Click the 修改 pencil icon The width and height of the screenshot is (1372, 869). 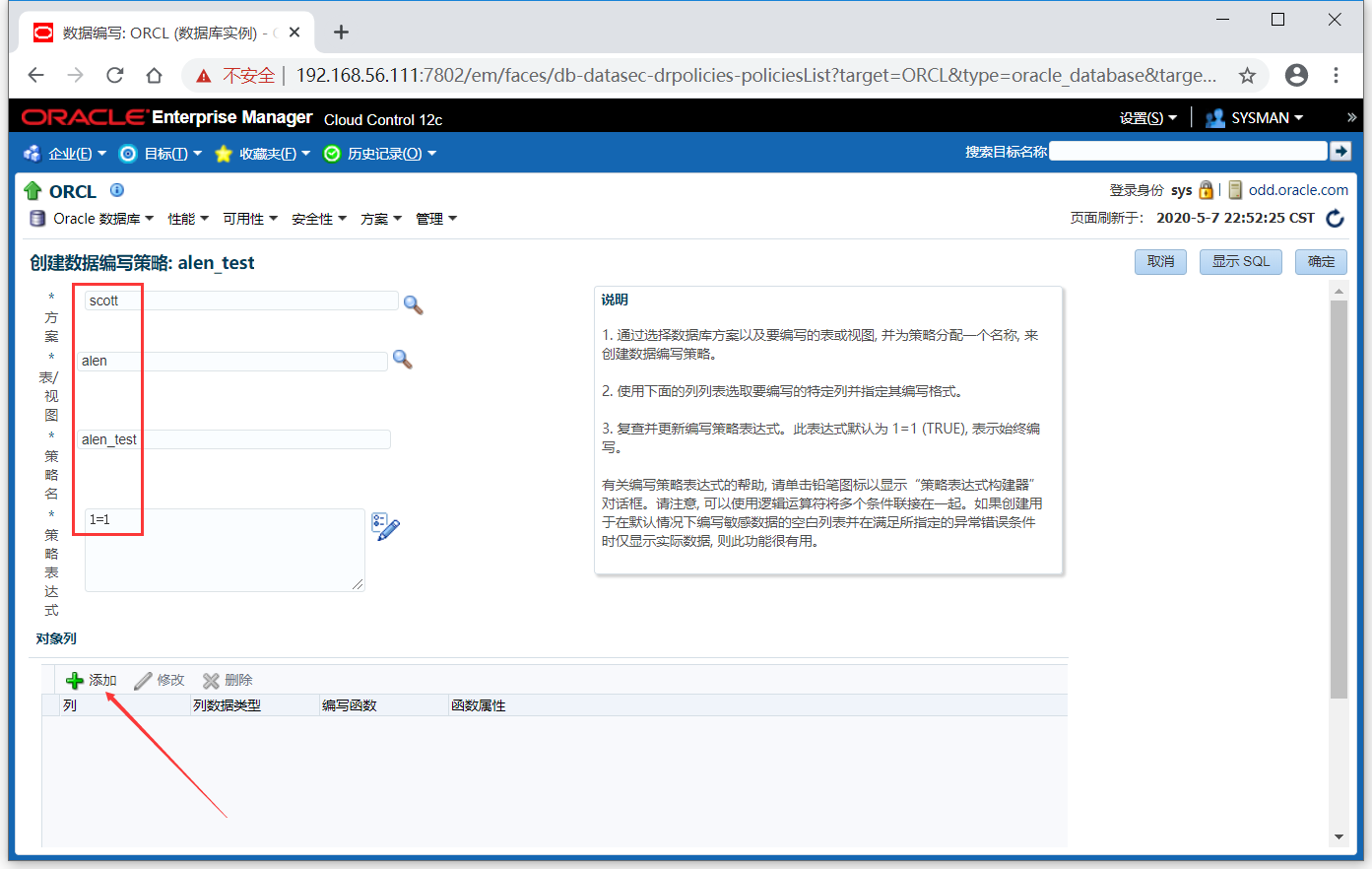(143, 681)
